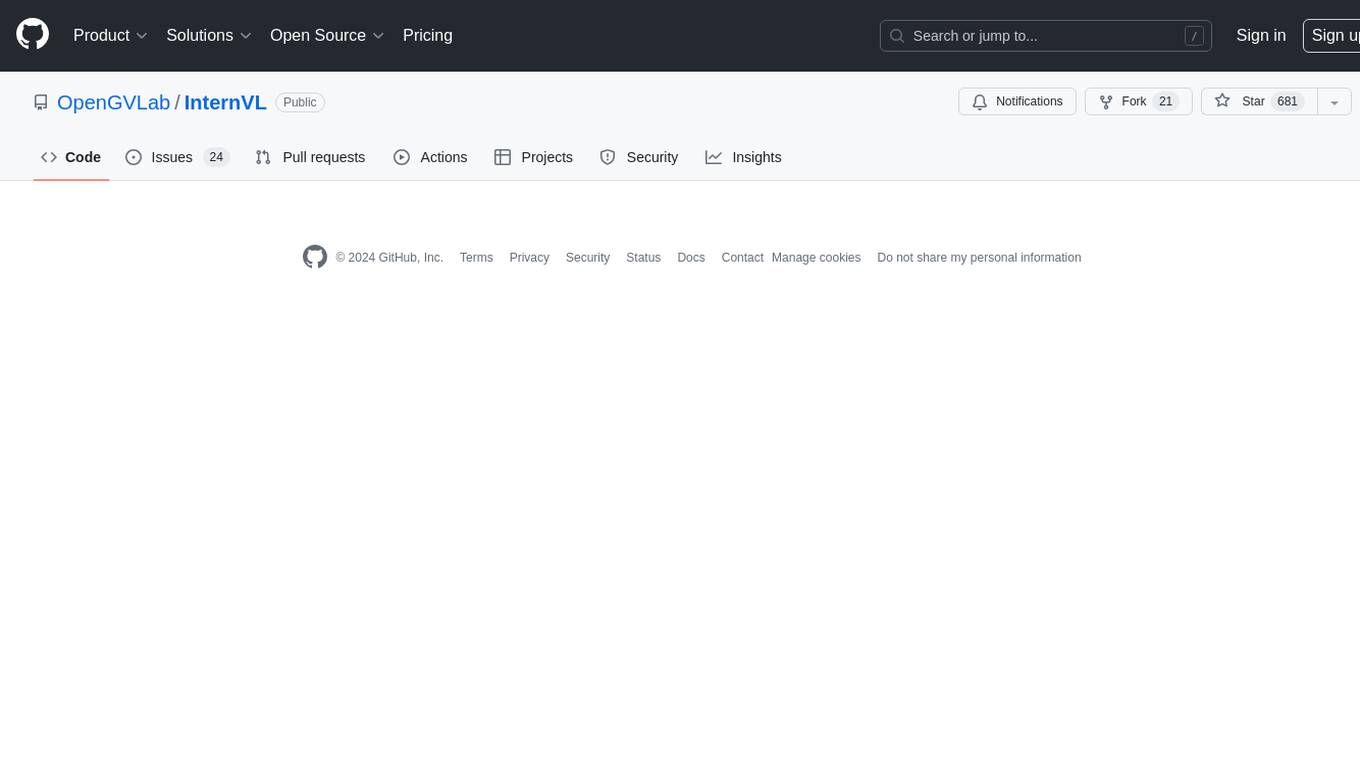
Task: Click the search magnifier icon
Action: click(x=897, y=36)
